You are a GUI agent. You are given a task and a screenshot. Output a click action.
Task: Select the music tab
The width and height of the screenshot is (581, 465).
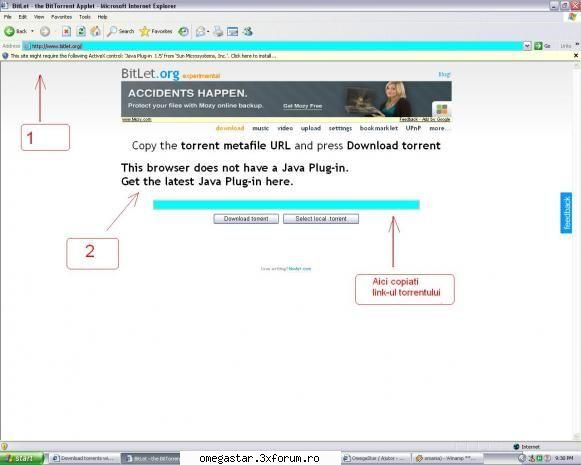[260, 128]
